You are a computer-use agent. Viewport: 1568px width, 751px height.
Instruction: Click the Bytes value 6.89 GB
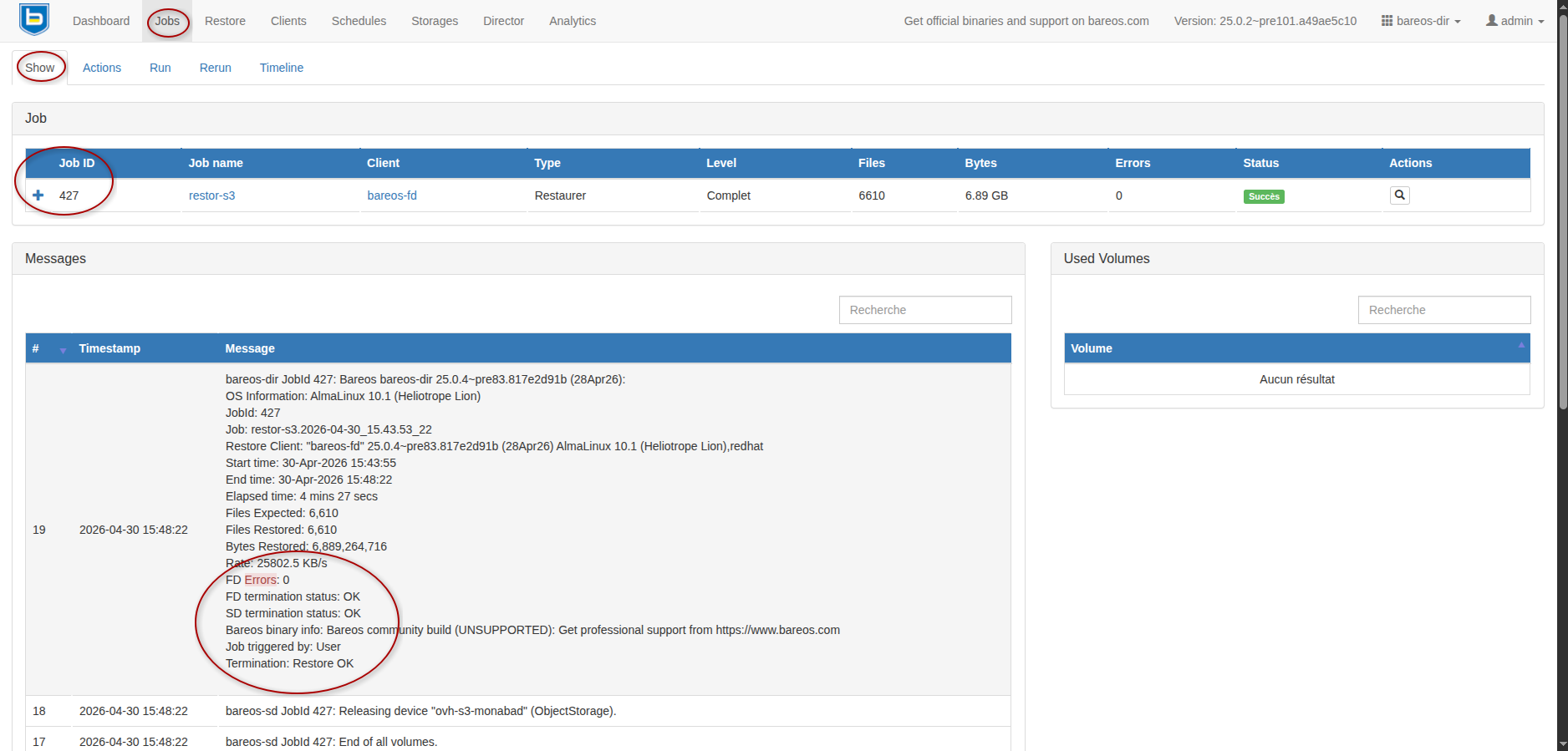[986, 195]
